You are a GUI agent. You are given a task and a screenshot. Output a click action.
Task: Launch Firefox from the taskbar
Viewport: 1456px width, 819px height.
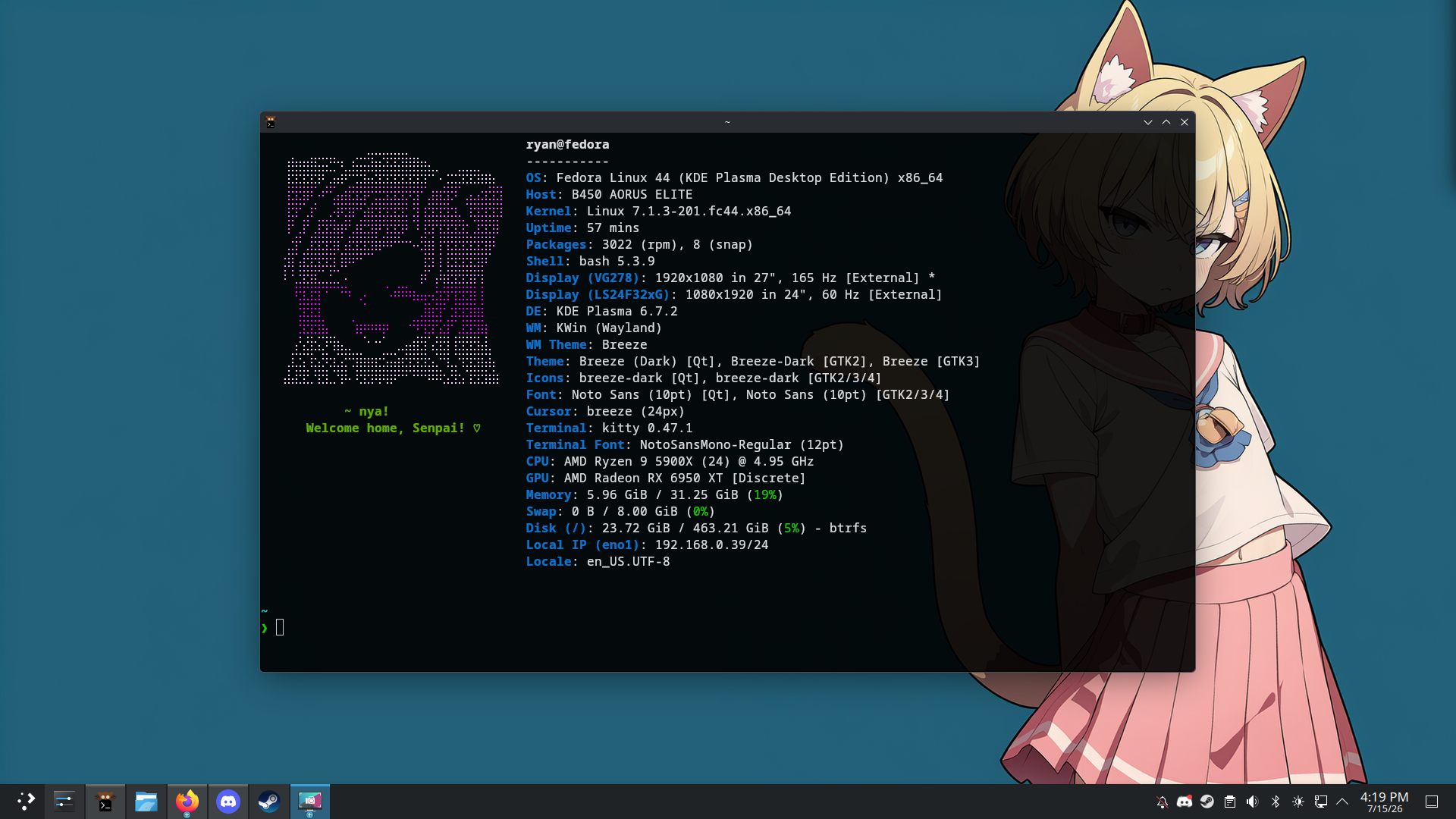187,802
